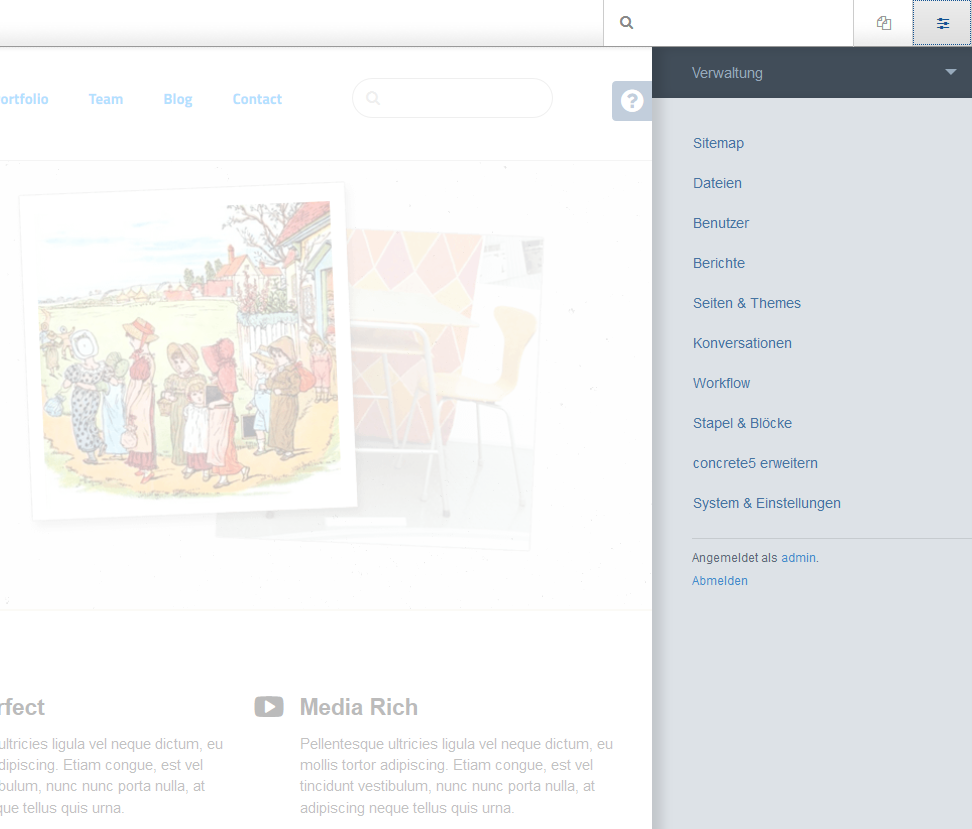Select the illustrated children slider image
Image resolution: width=972 pixels, height=829 pixels.
(x=189, y=350)
